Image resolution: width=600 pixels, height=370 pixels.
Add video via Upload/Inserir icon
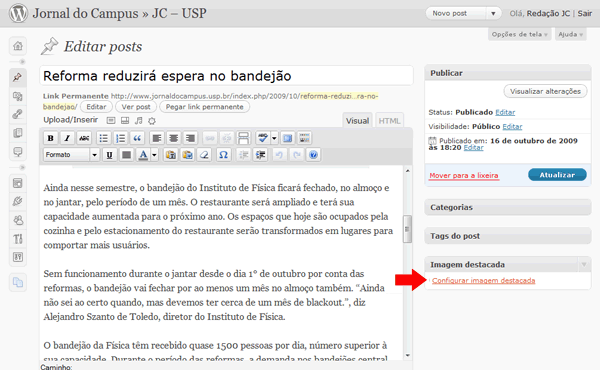click(125, 121)
